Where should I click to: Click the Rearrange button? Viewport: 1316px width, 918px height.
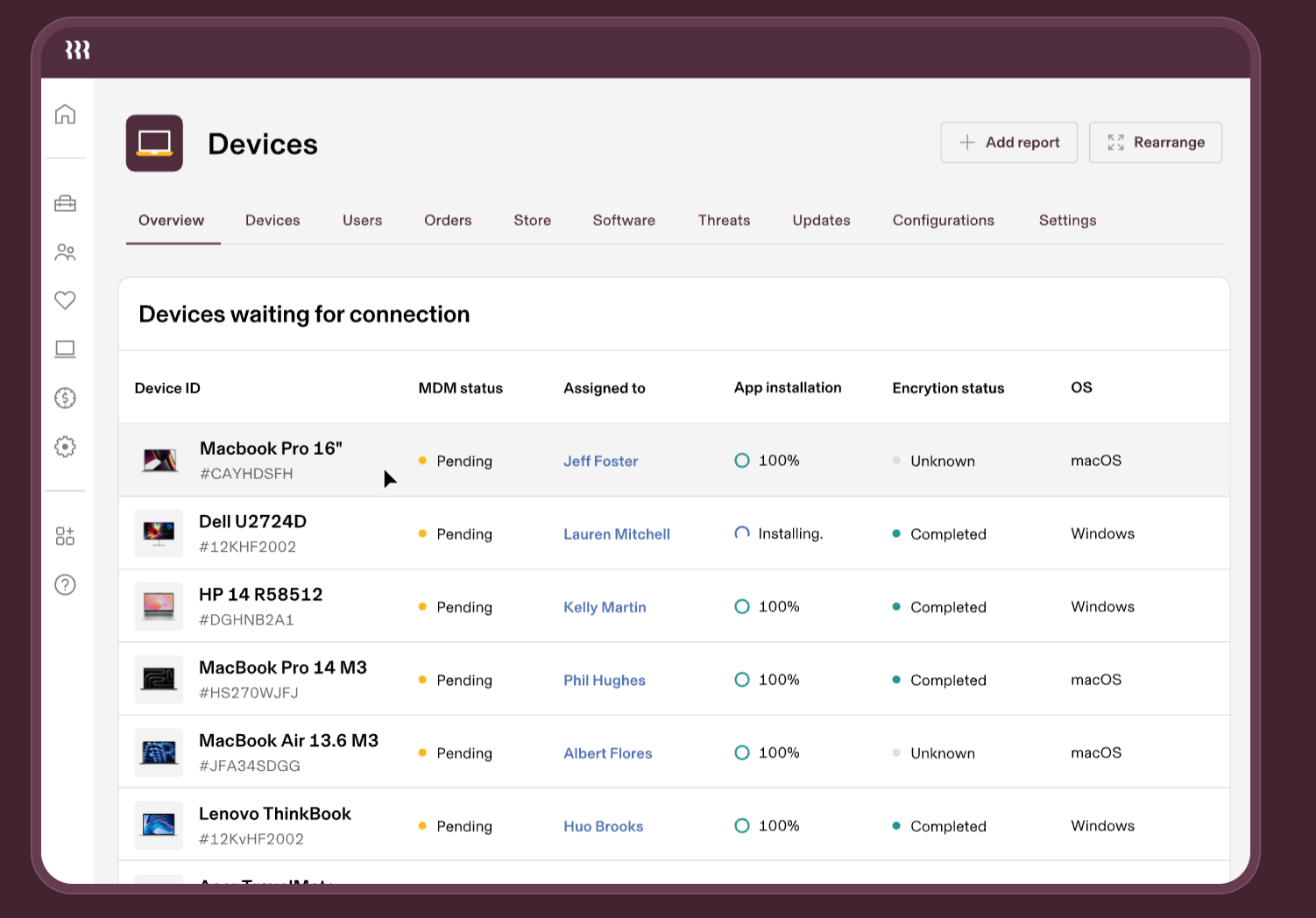[1155, 142]
